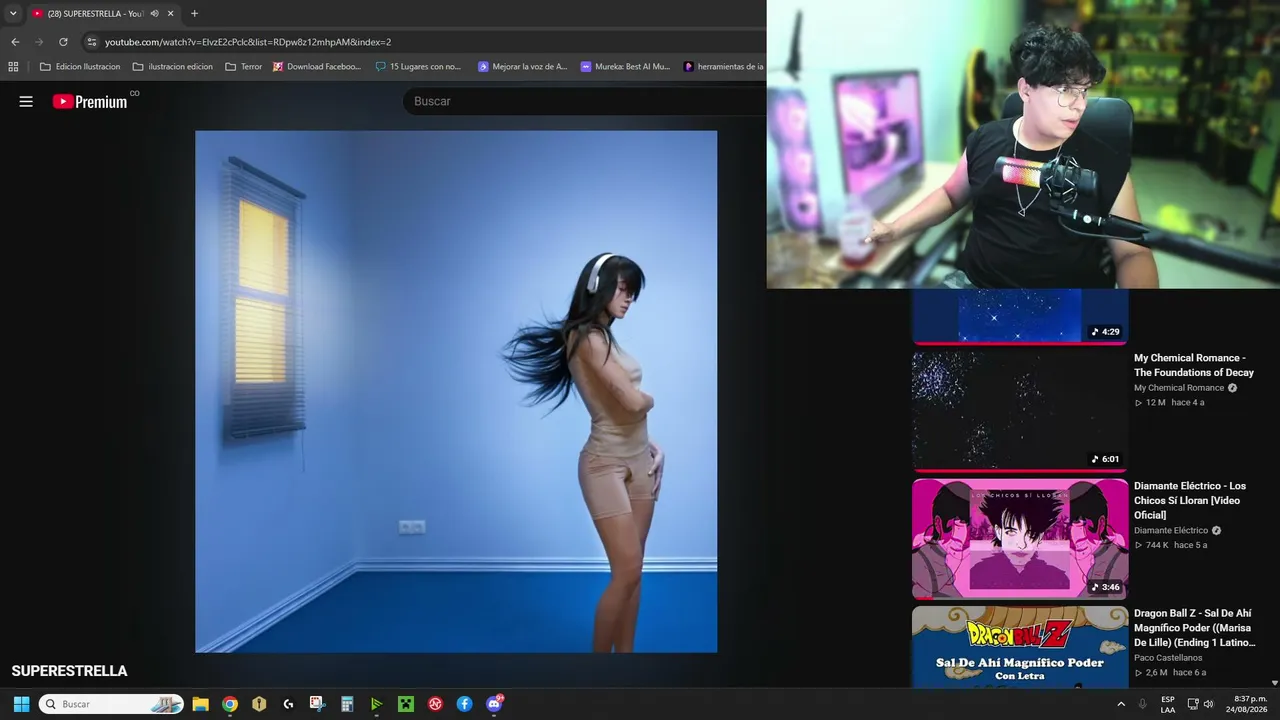Open the ilustracion edicion bookmark folder
The height and width of the screenshot is (720, 1280).
click(173, 67)
